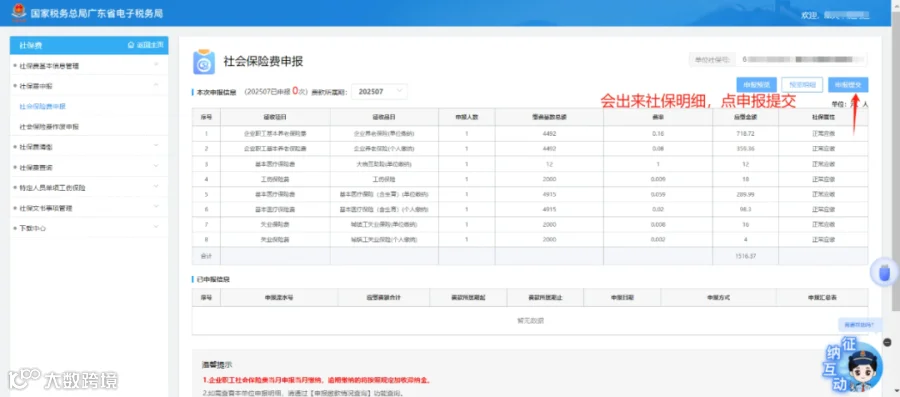Click the 申报预览 button
900x397 pixels.
[x=757, y=84]
